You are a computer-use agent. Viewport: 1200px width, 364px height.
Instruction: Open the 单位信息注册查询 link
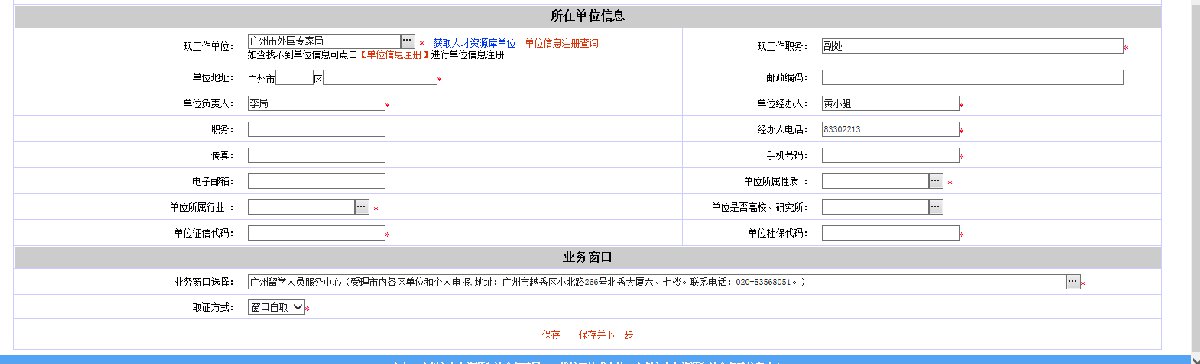tap(562, 43)
